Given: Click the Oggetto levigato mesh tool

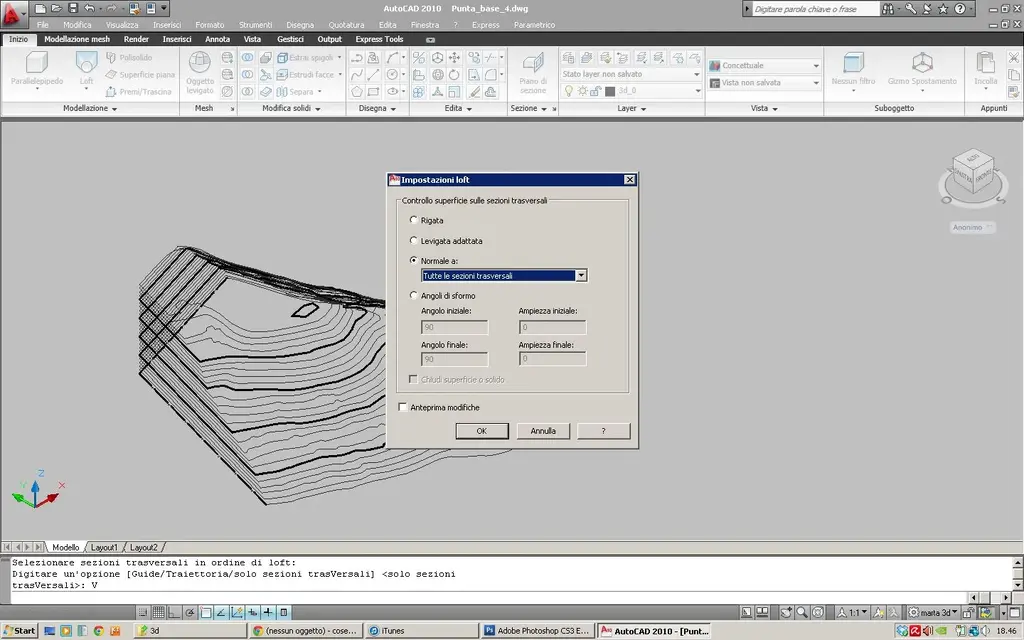Looking at the screenshot, I should tap(200, 72).
